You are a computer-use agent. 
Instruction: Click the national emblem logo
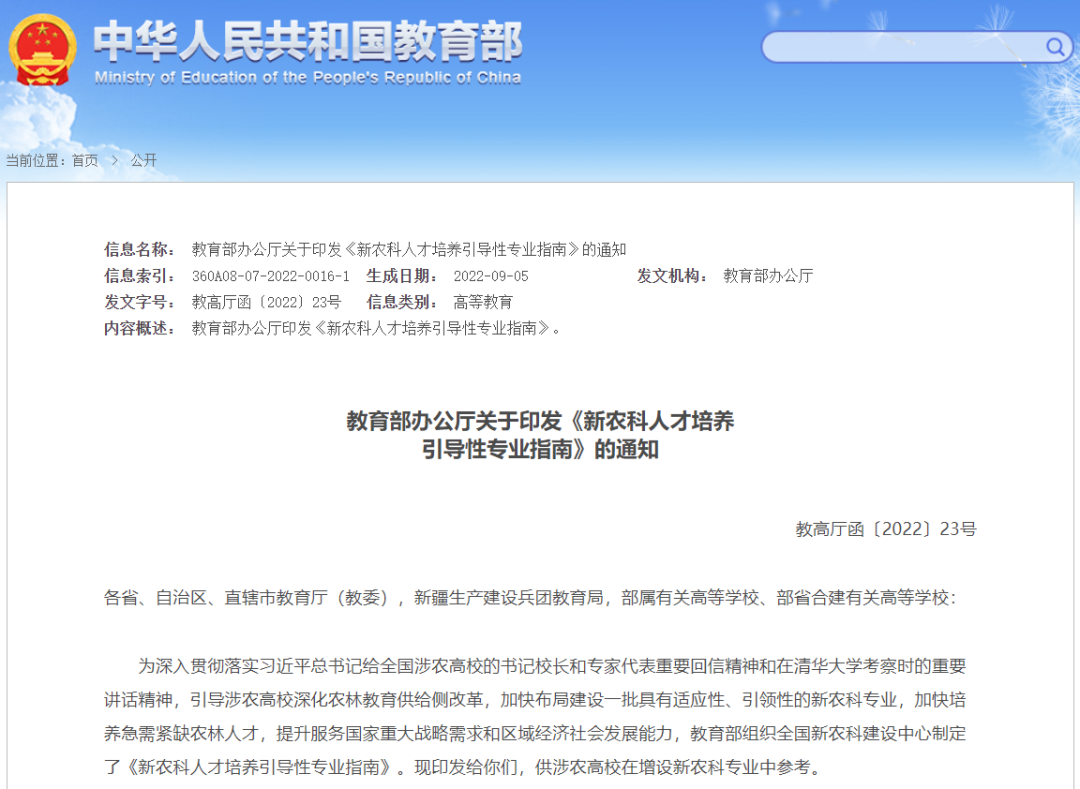42,51
